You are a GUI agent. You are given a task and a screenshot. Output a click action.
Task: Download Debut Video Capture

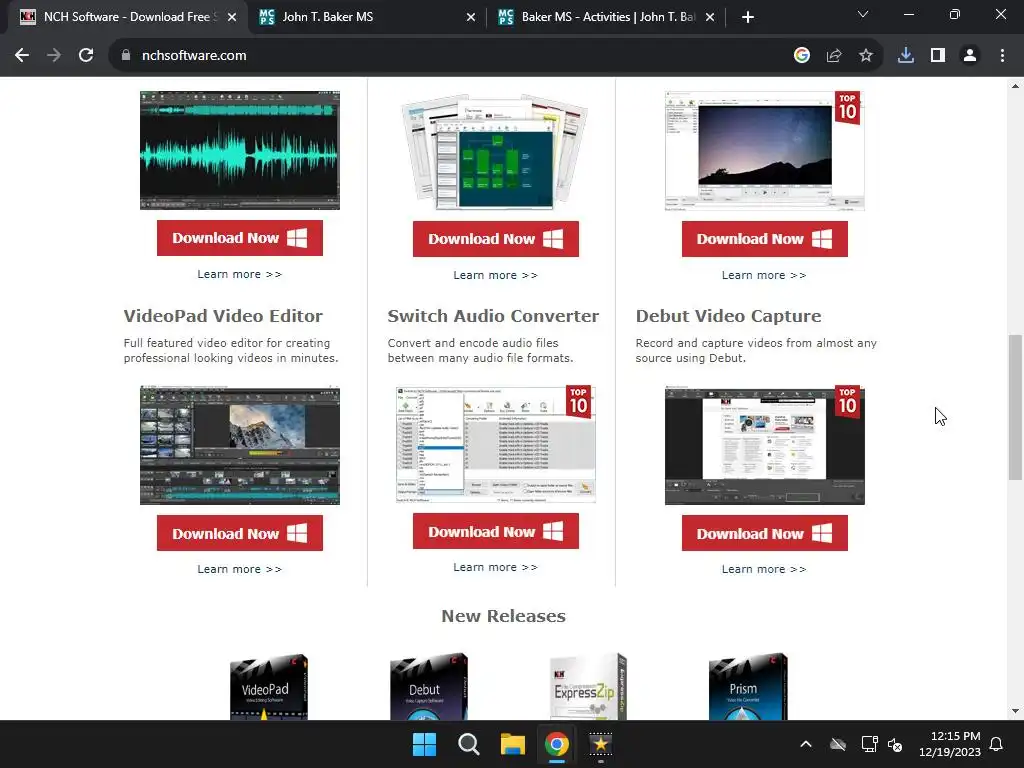(765, 533)
